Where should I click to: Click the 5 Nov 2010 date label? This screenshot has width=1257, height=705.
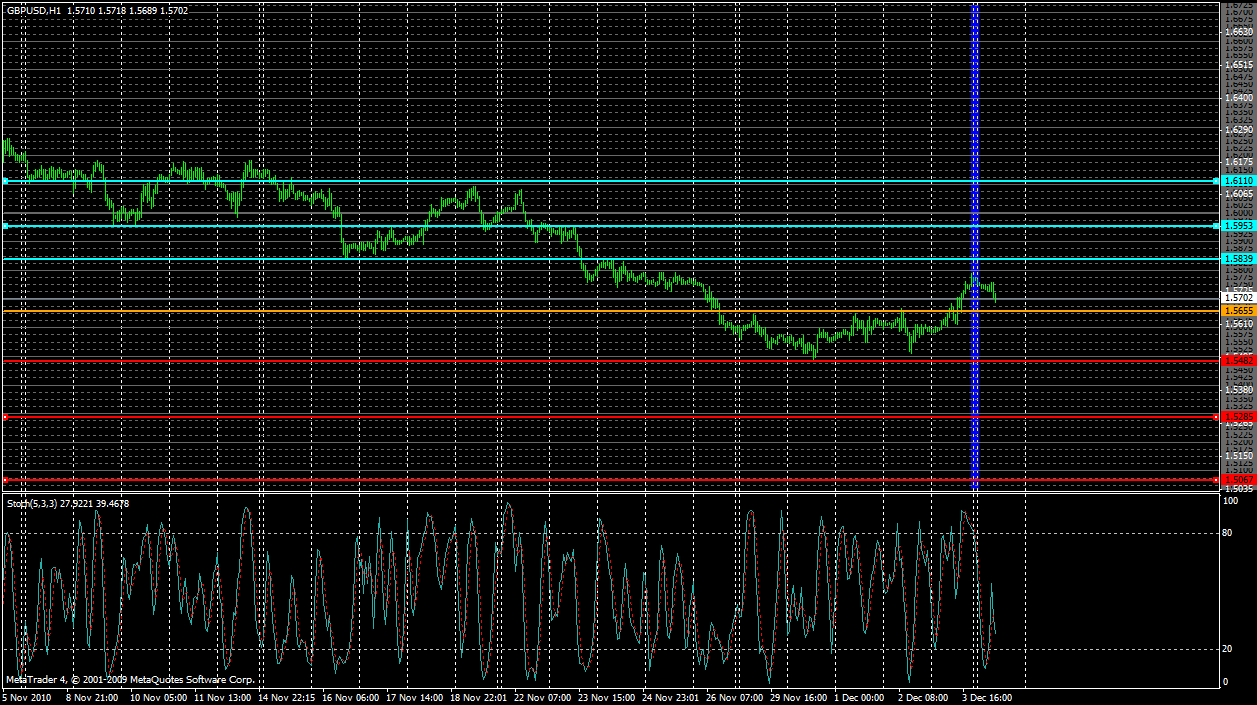click(x=27, y=696)
